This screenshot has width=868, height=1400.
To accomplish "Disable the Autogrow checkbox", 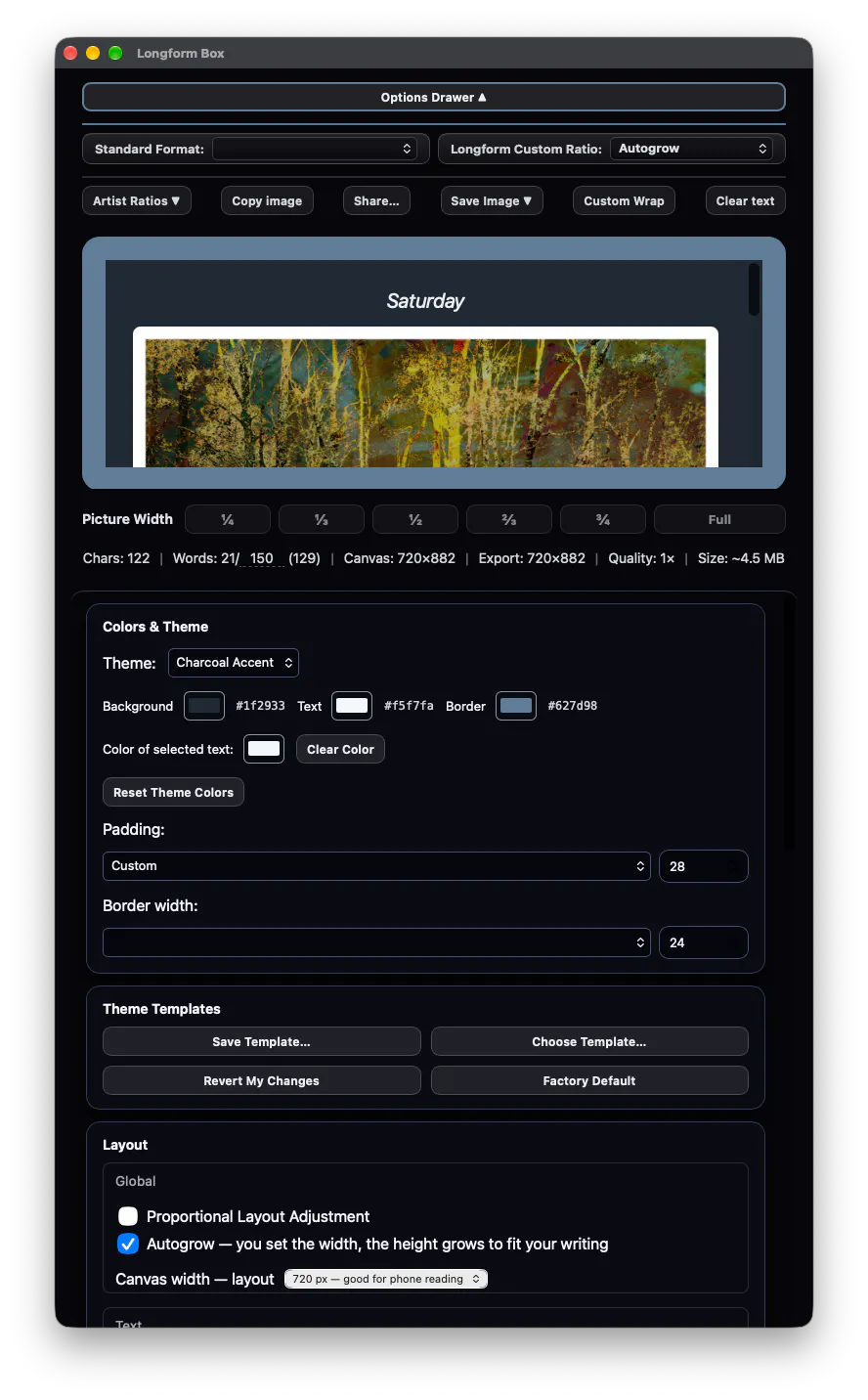I will click(128, 1244).
